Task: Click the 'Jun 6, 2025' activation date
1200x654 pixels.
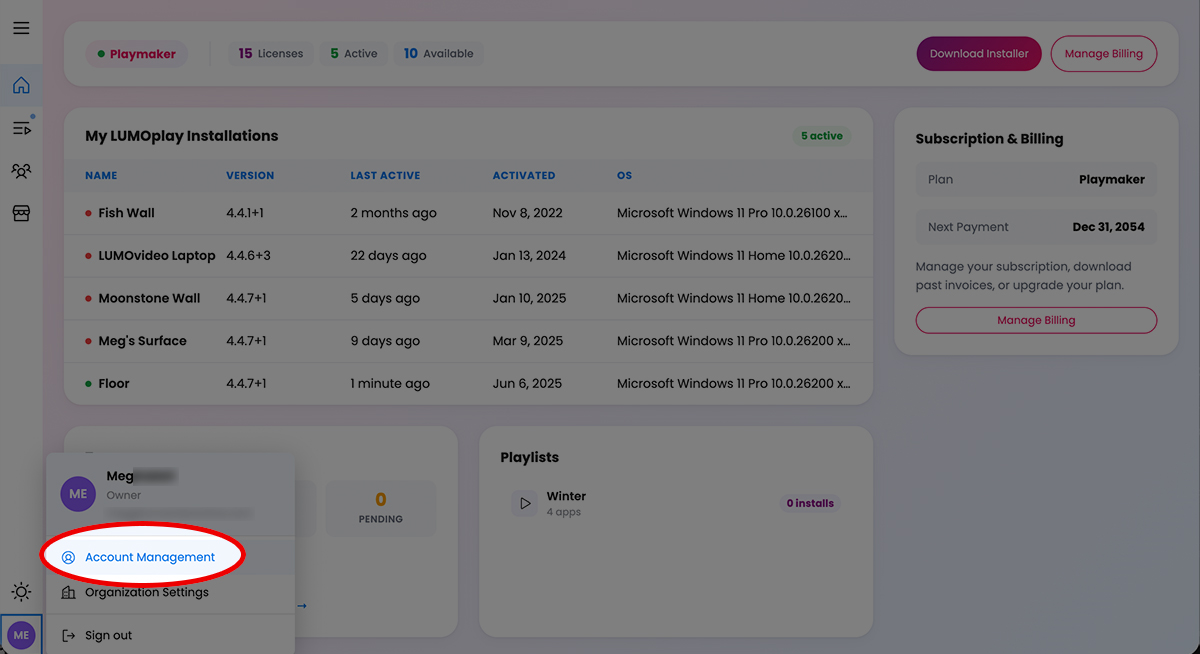Action: [527, 384]
